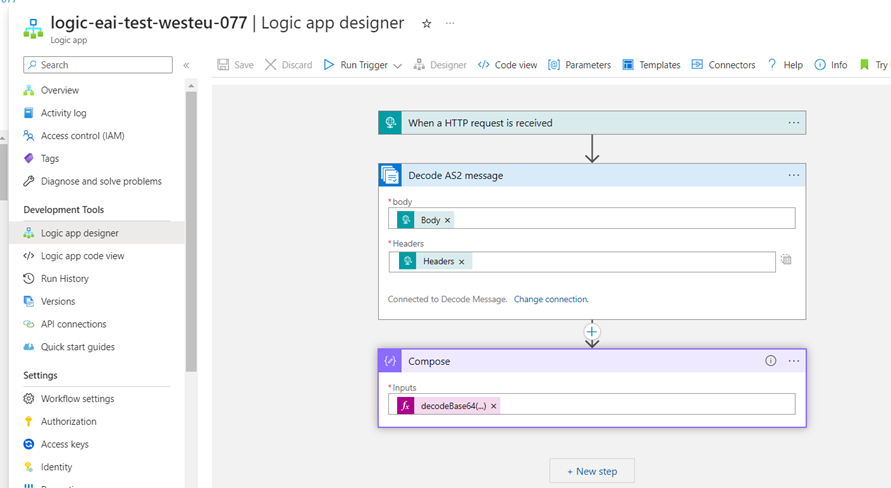The image size is (891, 488).
Task: Open ellipsis menu on Decode AS2 message
Action: [x=794, y=176]
